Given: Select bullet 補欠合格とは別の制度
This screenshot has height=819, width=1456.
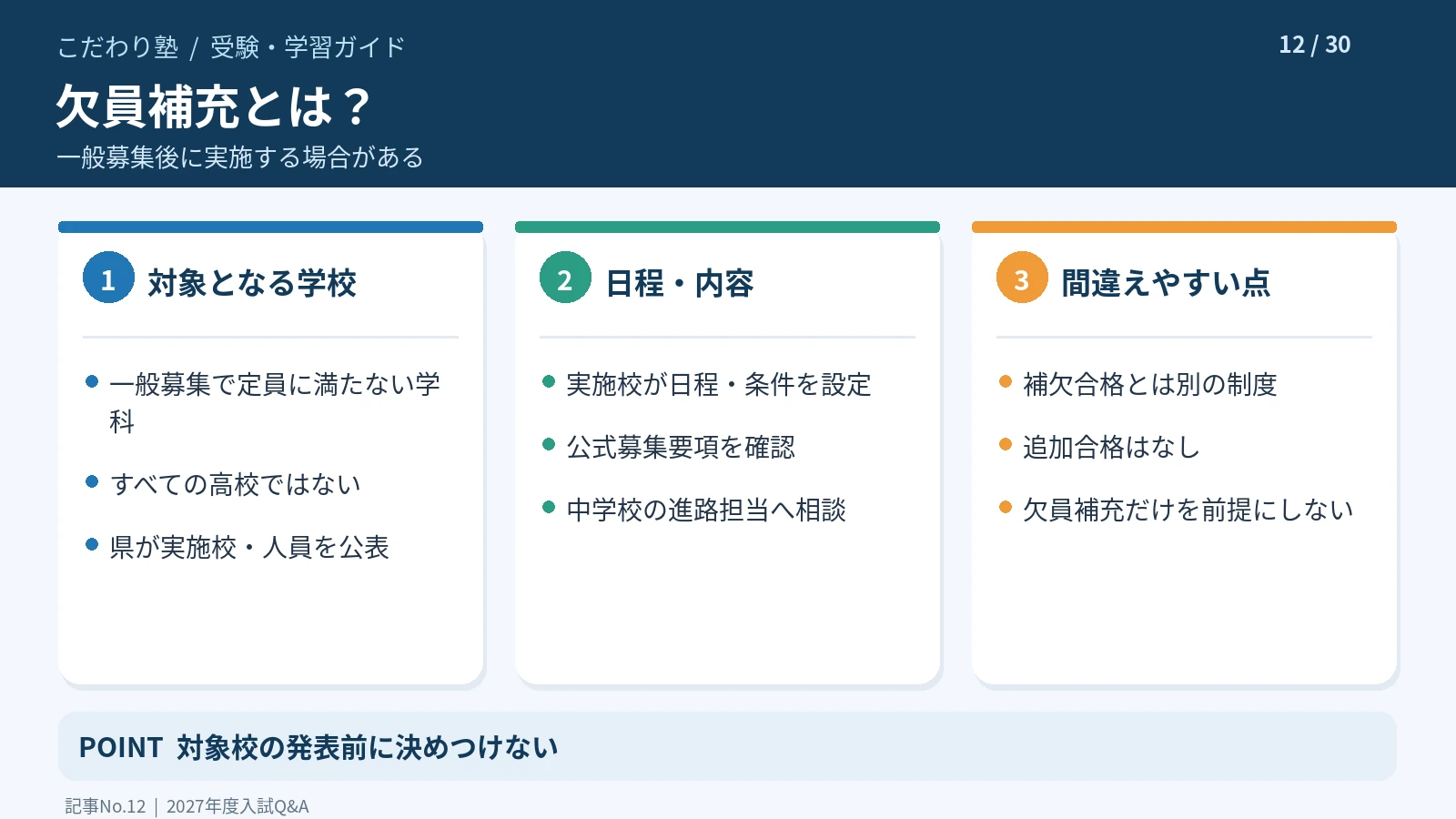Looking at the screenshot, I should 1150,385.
